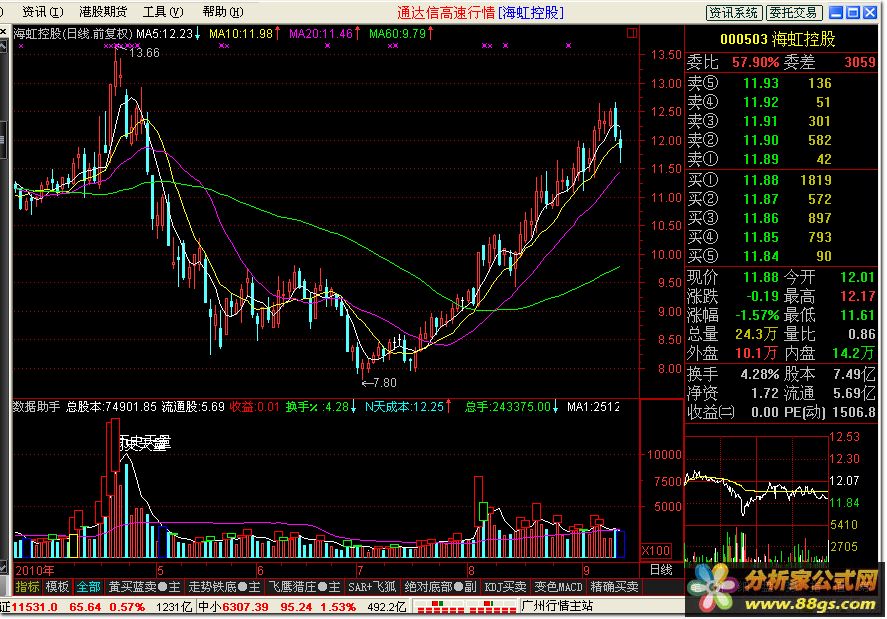887x619 pixels.
Task: Click the 外盘 value 10.1万
Action: 756,353
